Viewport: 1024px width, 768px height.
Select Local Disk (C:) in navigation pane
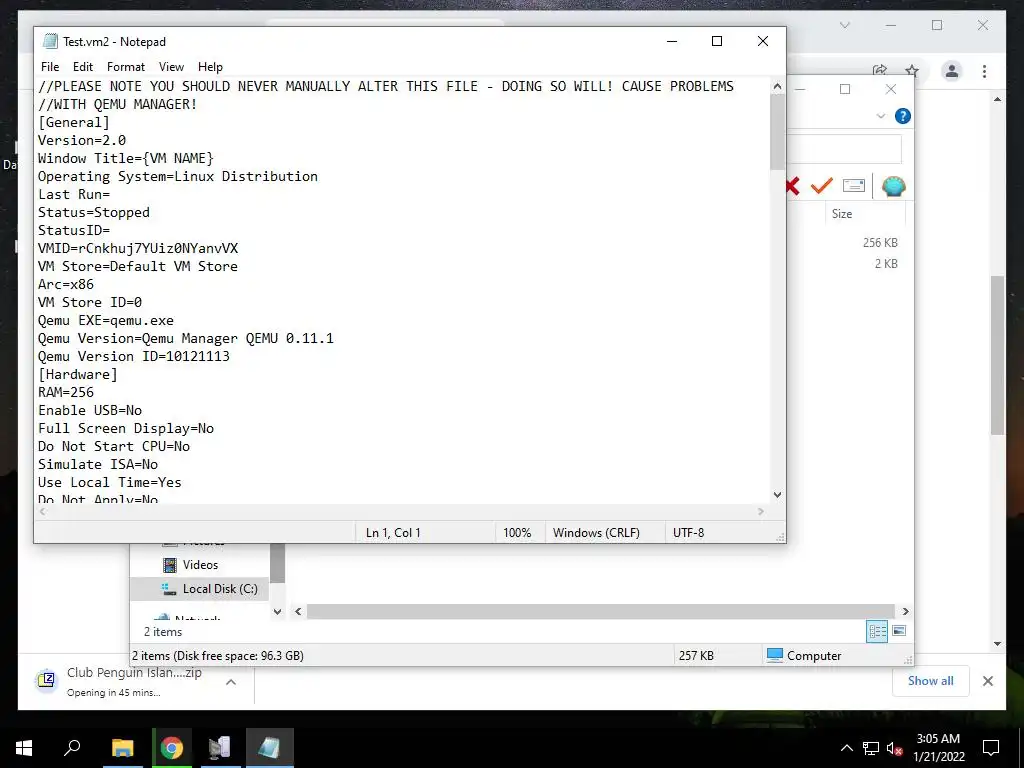click(220, 588)
